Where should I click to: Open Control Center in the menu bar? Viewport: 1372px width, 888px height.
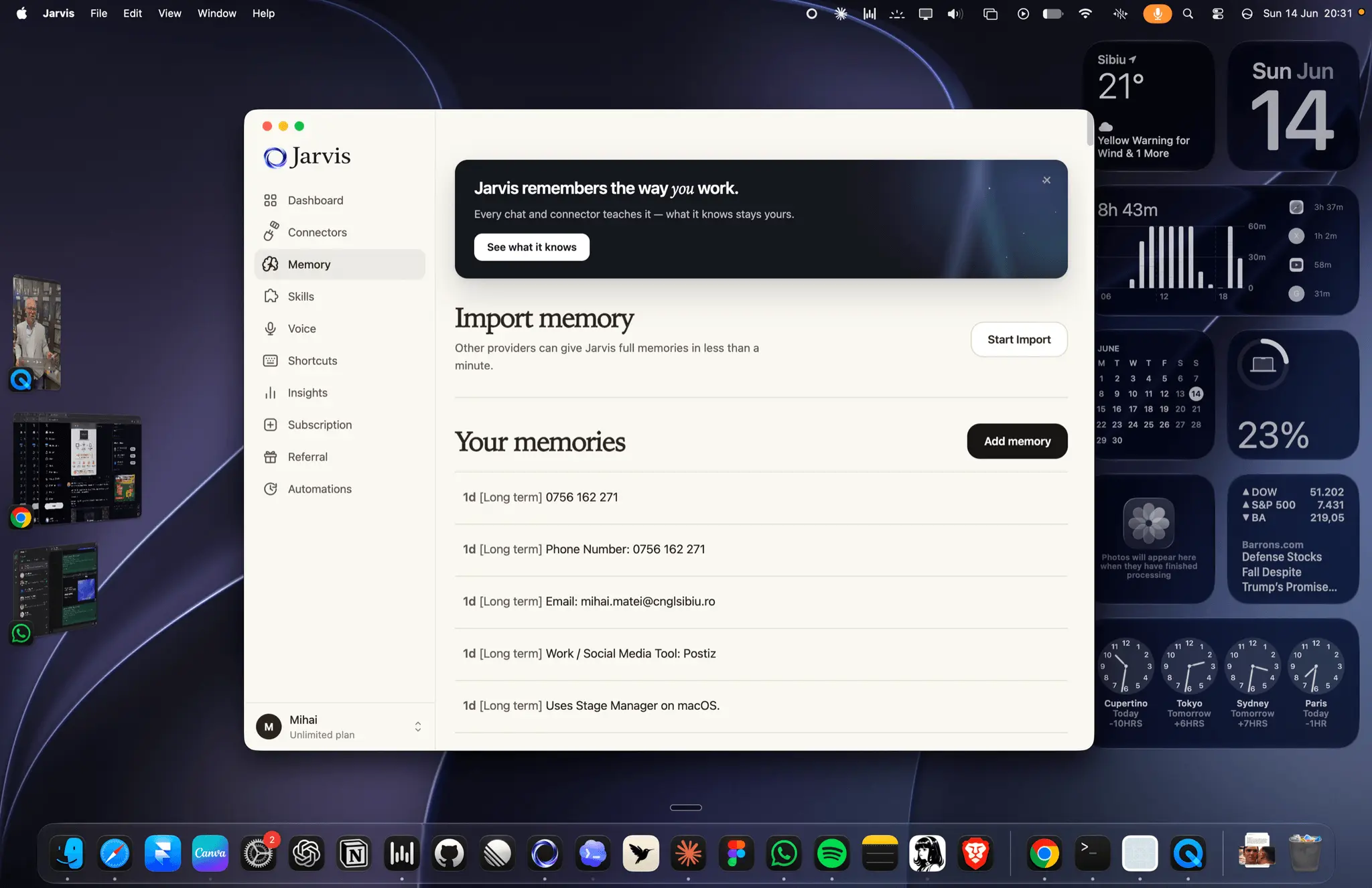click(x=1217, y=13)
